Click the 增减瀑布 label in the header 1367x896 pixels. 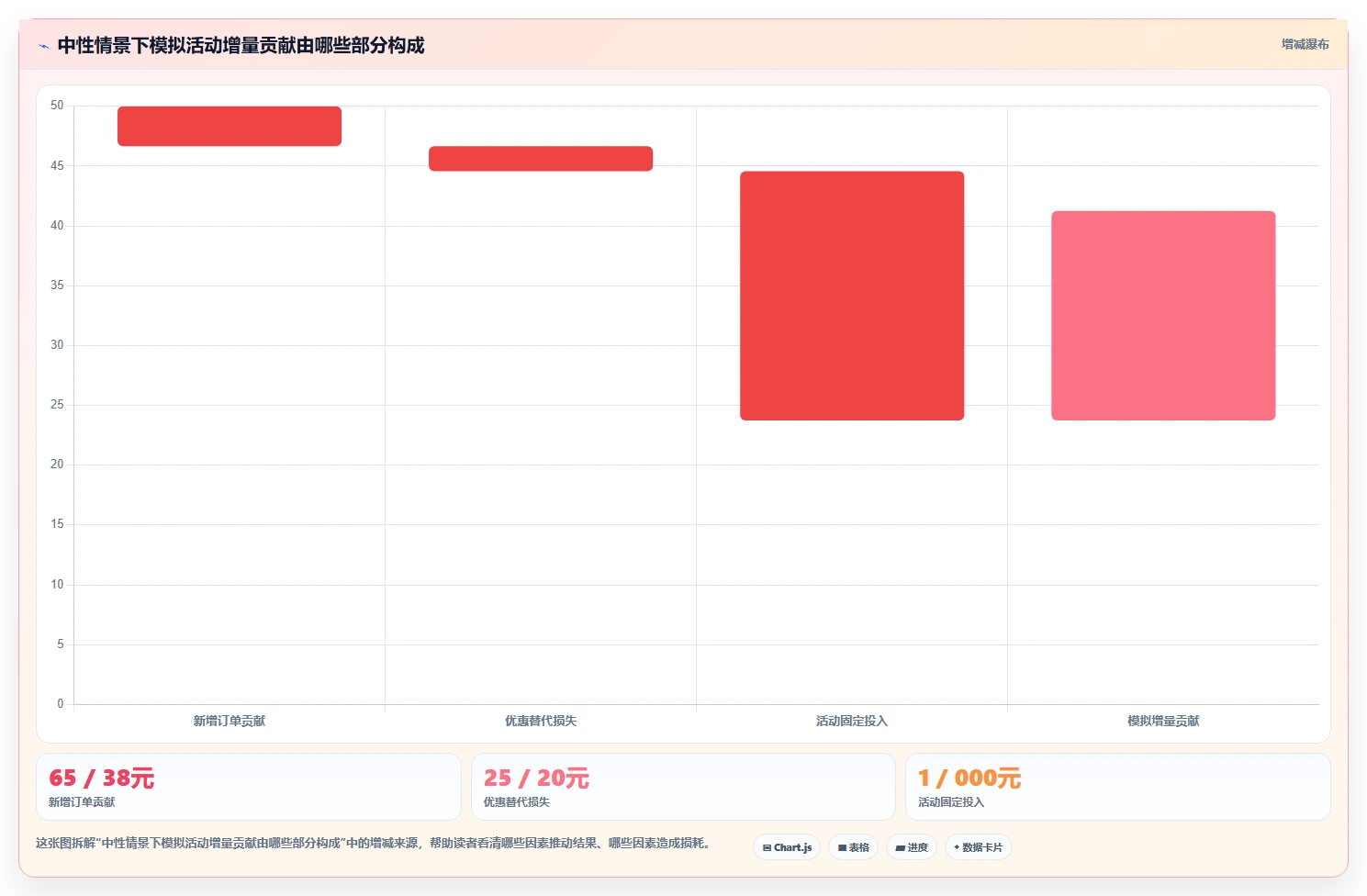[1305, 44]
